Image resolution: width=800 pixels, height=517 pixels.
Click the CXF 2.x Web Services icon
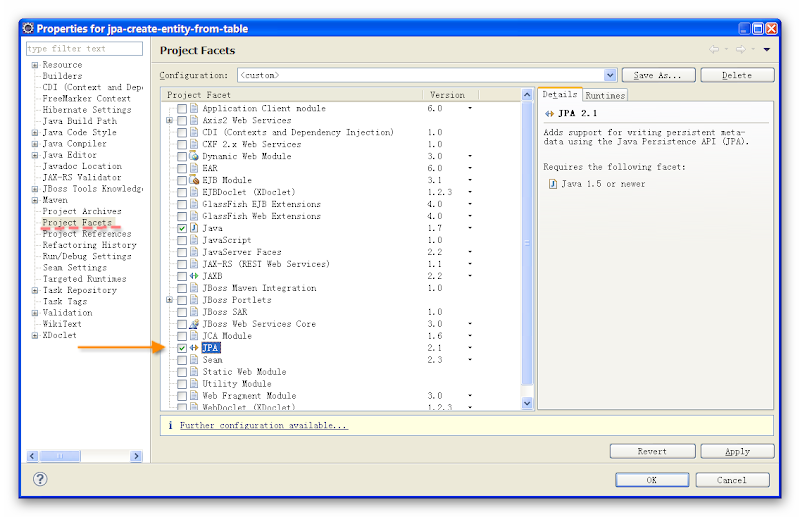(x=194, y=144)
